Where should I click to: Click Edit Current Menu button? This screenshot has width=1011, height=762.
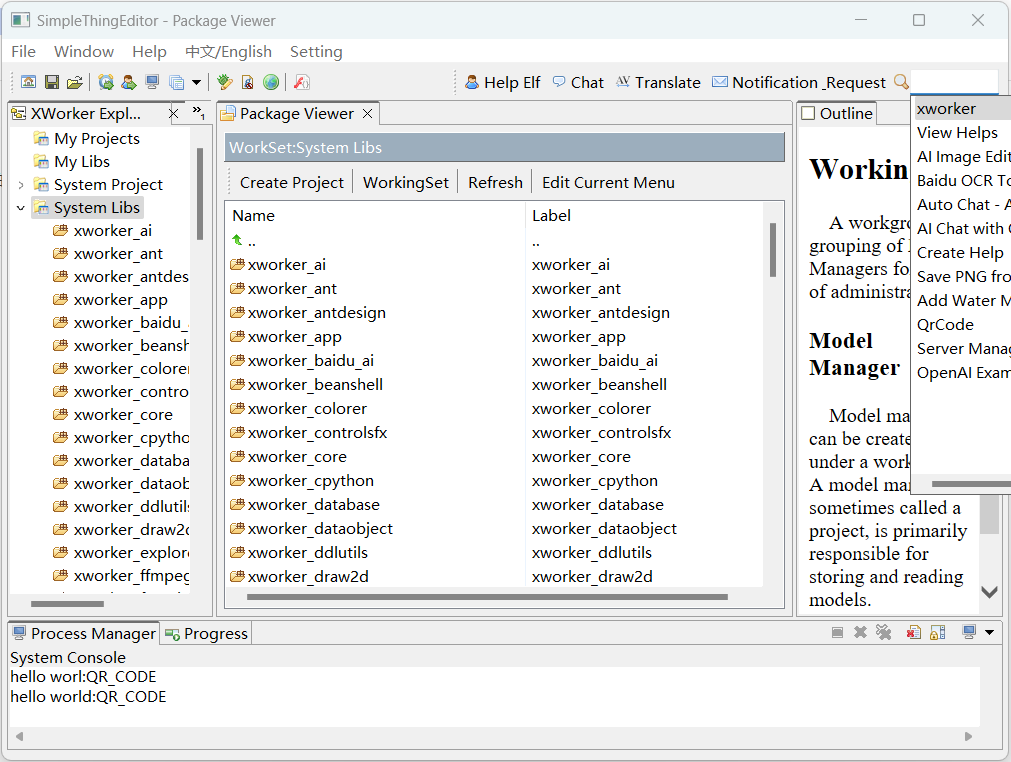tap(608, 182)
